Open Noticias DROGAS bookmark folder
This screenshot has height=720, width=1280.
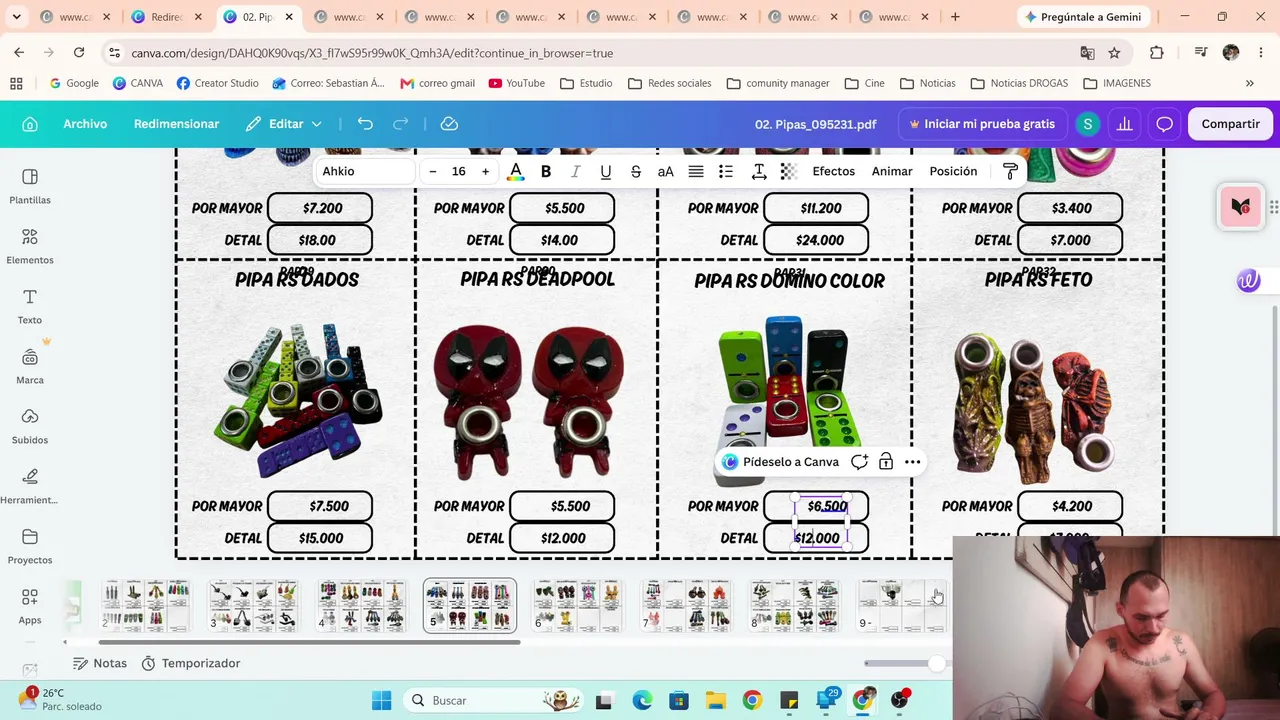[1019, 83]
